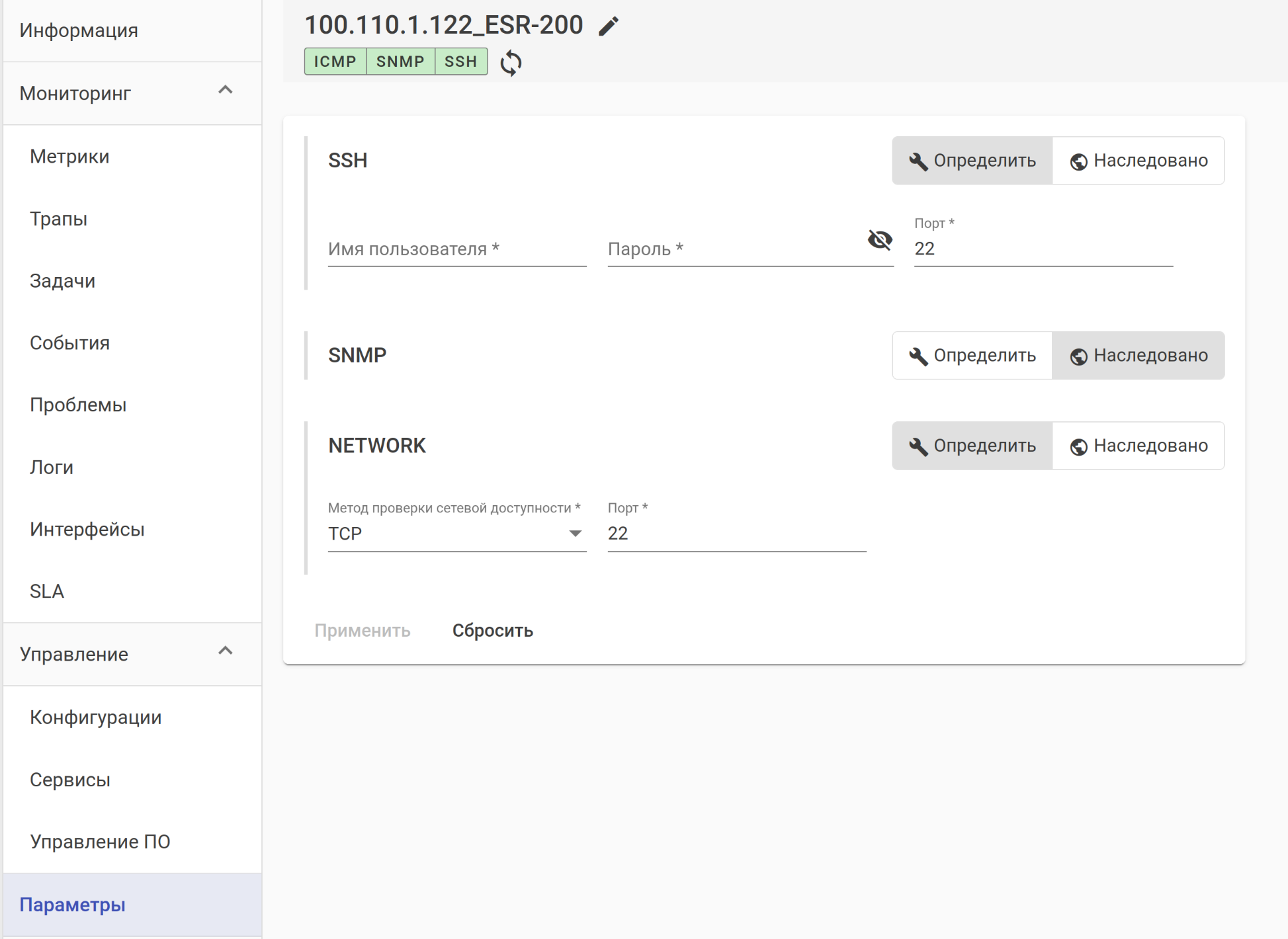This screenshot has width=1288, height=939.
Task: Switch SNMP to Определить mode
Action: [972, 356]
